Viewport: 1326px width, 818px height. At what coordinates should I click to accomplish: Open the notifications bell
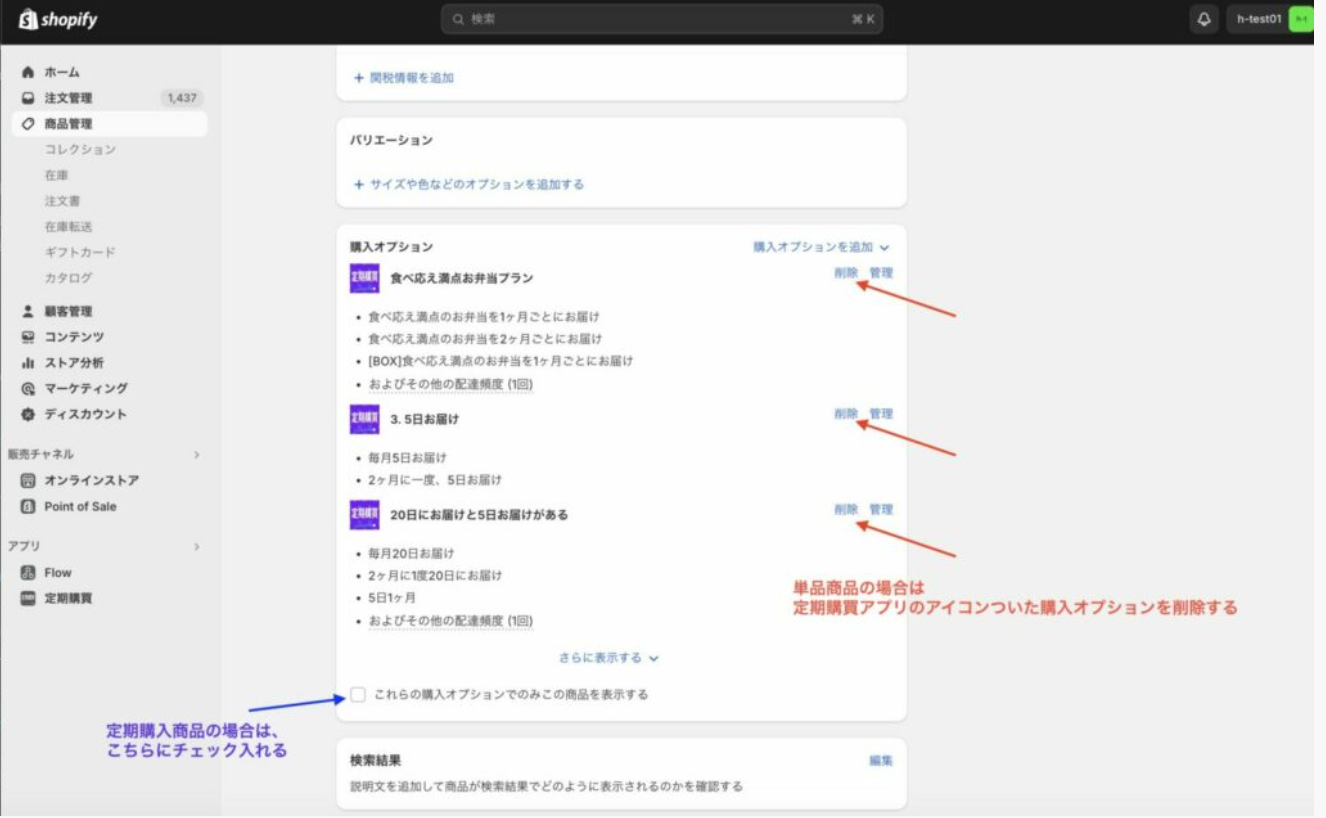(1204, 20)
